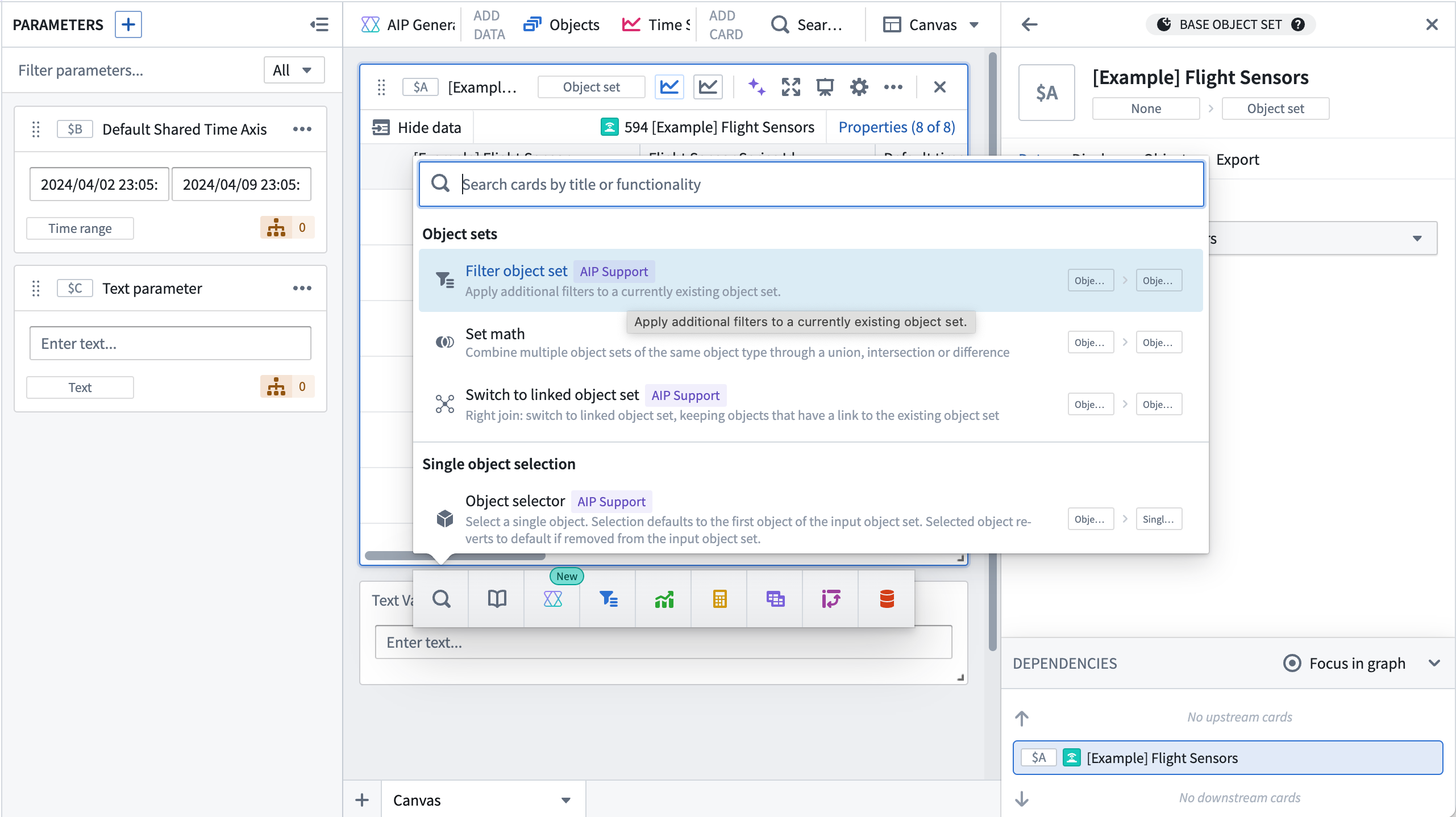This screenshot has width=1456, height=817.
Task: Click the Base Object Set help icon
Action: click(x=1298, y=24)
